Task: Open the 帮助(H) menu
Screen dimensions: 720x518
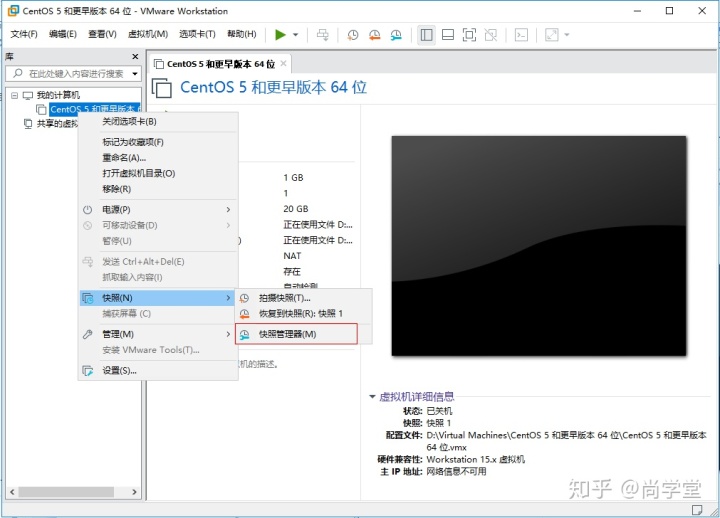Action: pos(242,34)
